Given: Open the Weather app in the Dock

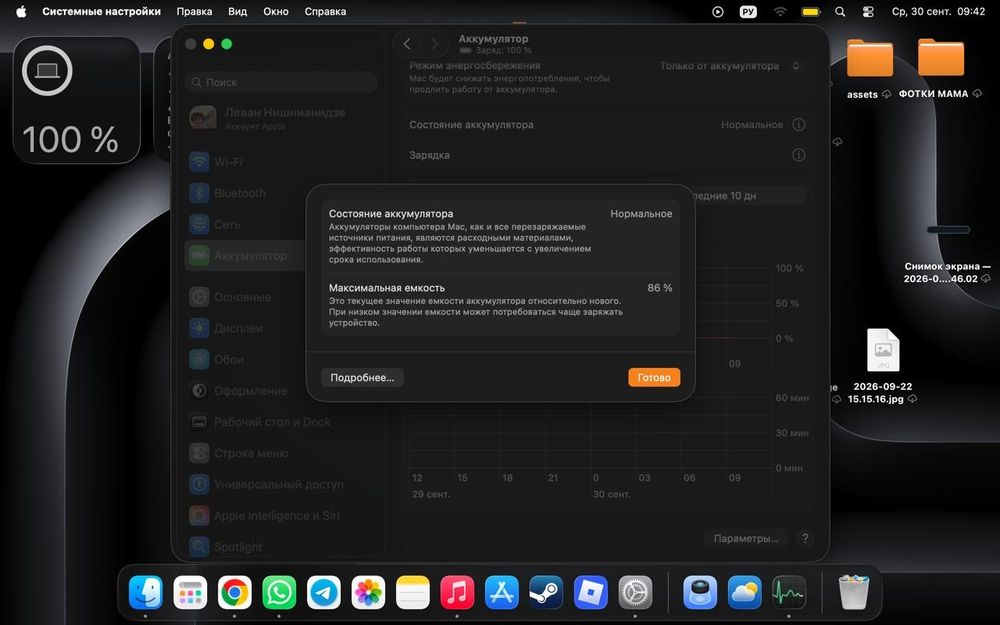Looking at the screenshot, I should coord(744,592).
